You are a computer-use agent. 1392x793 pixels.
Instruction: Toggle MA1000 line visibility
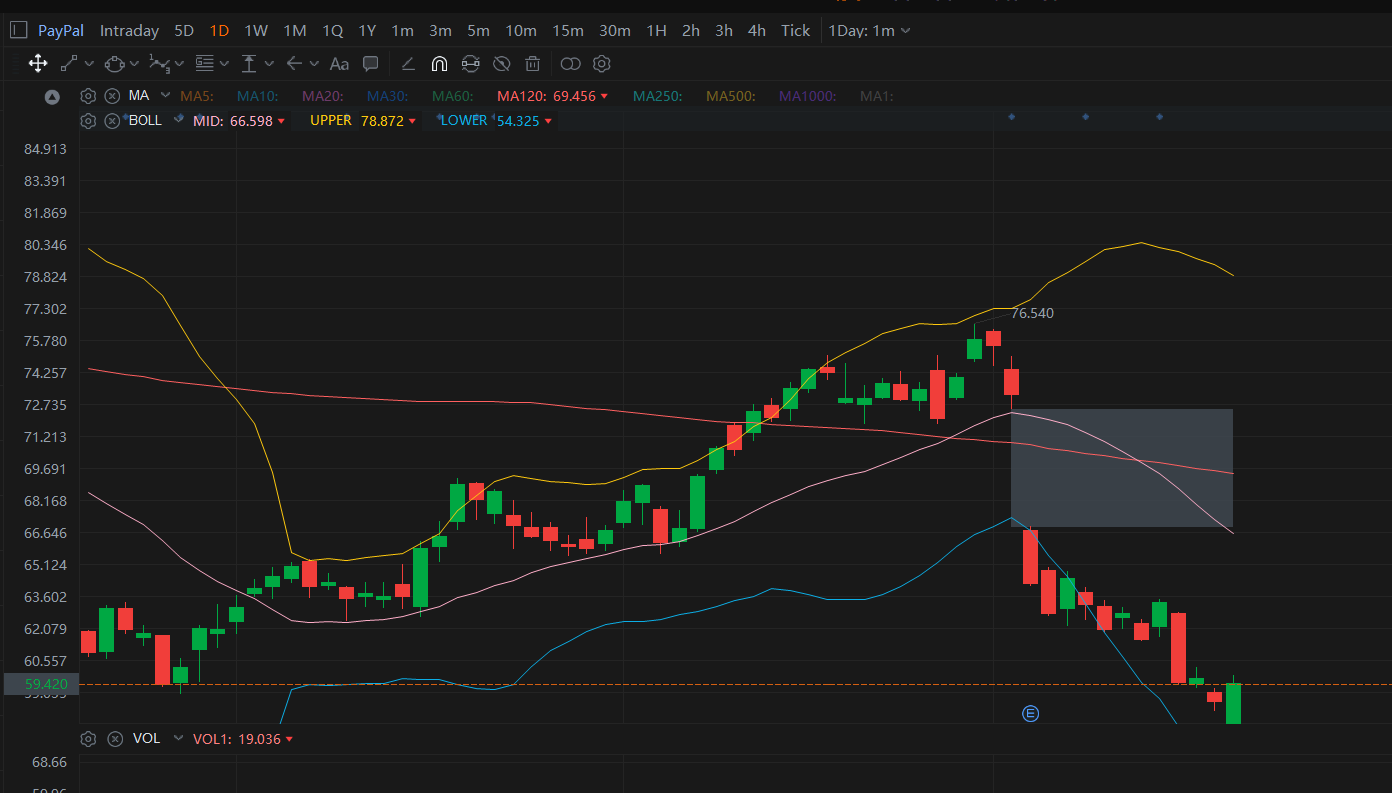click(x=808, y=96)
